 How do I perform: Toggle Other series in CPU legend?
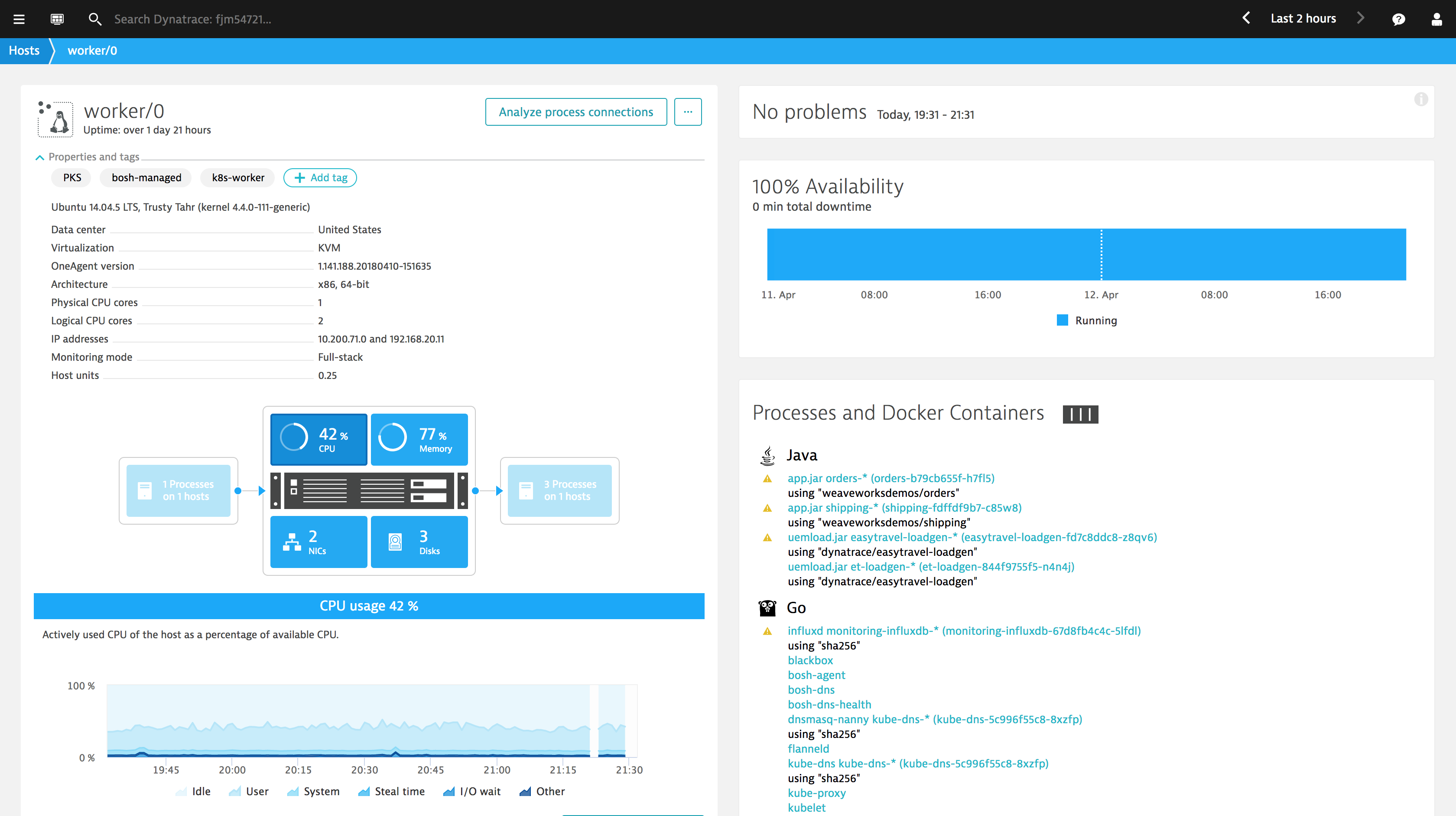(542, 791)
